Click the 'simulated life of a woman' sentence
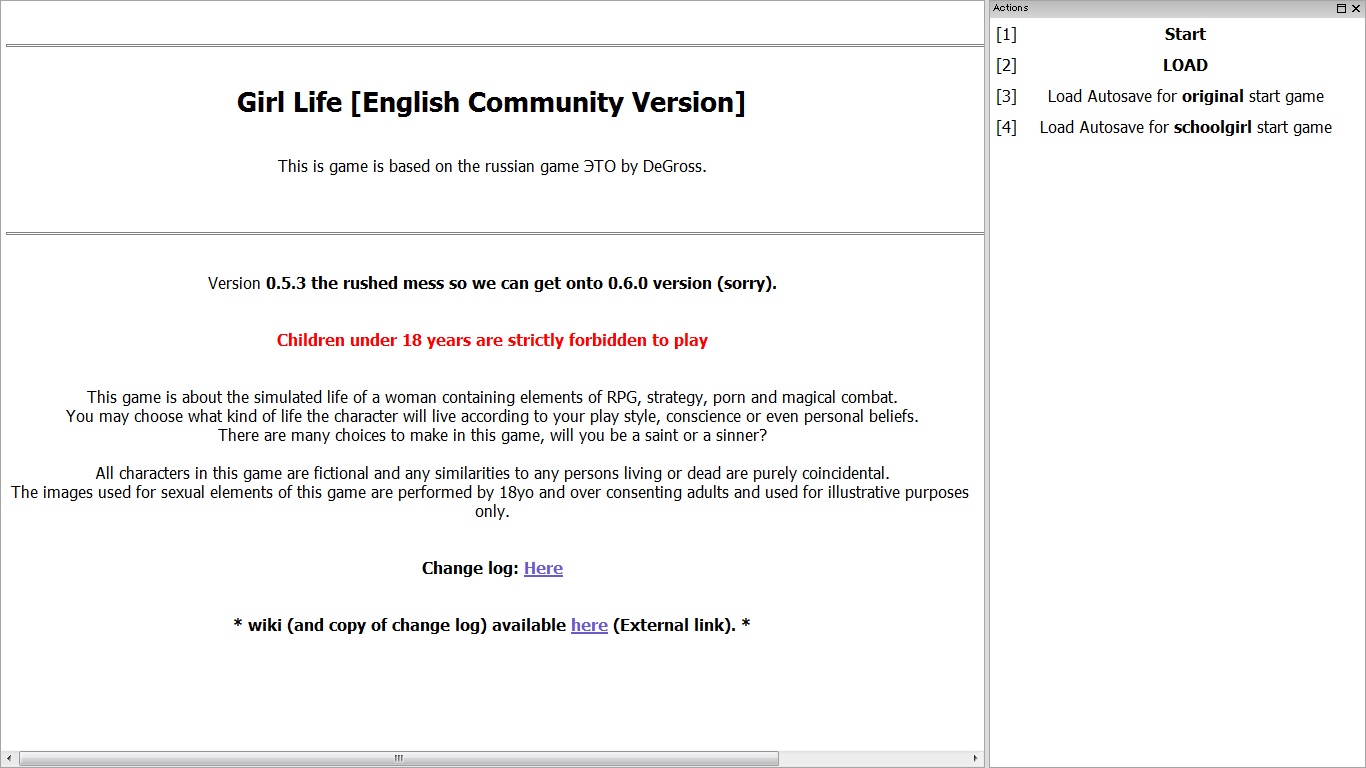Image resolution: width=1366 pixels, height=768 pixels. 492,397
